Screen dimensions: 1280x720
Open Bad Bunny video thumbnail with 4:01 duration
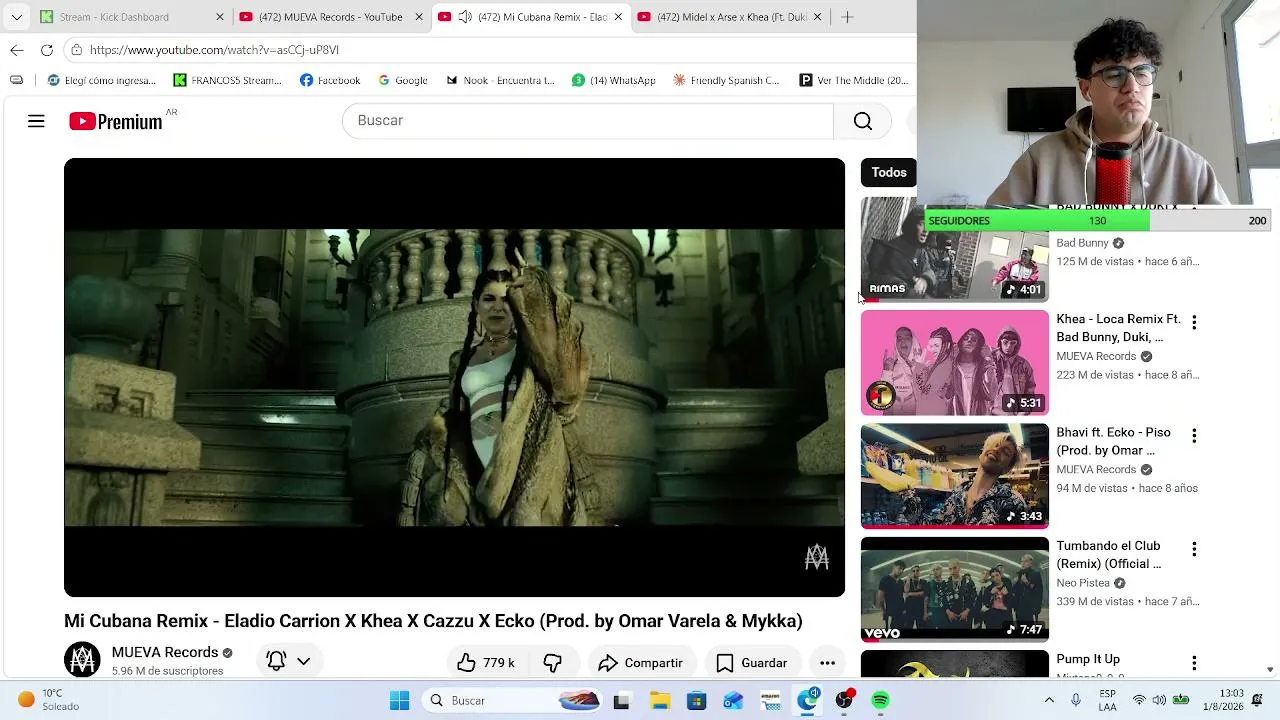954,250
